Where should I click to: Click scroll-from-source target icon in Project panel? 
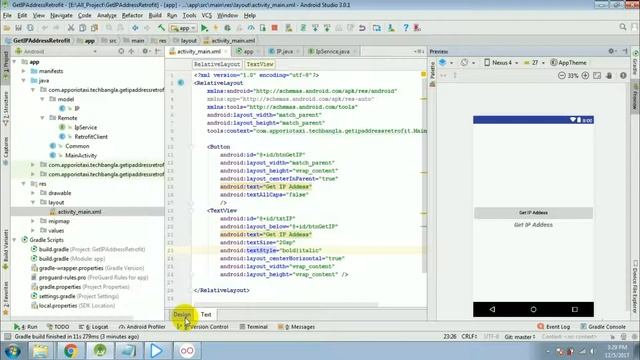(121, 51)
